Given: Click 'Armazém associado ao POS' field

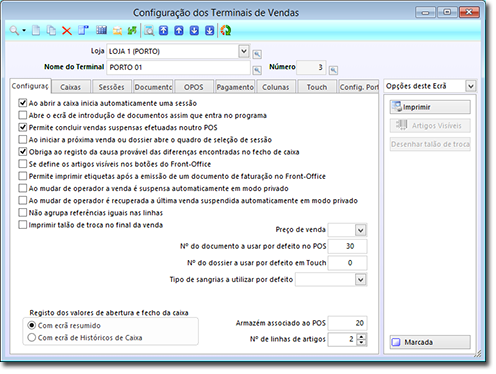Looking at the screenshot, I should (347, 323).
